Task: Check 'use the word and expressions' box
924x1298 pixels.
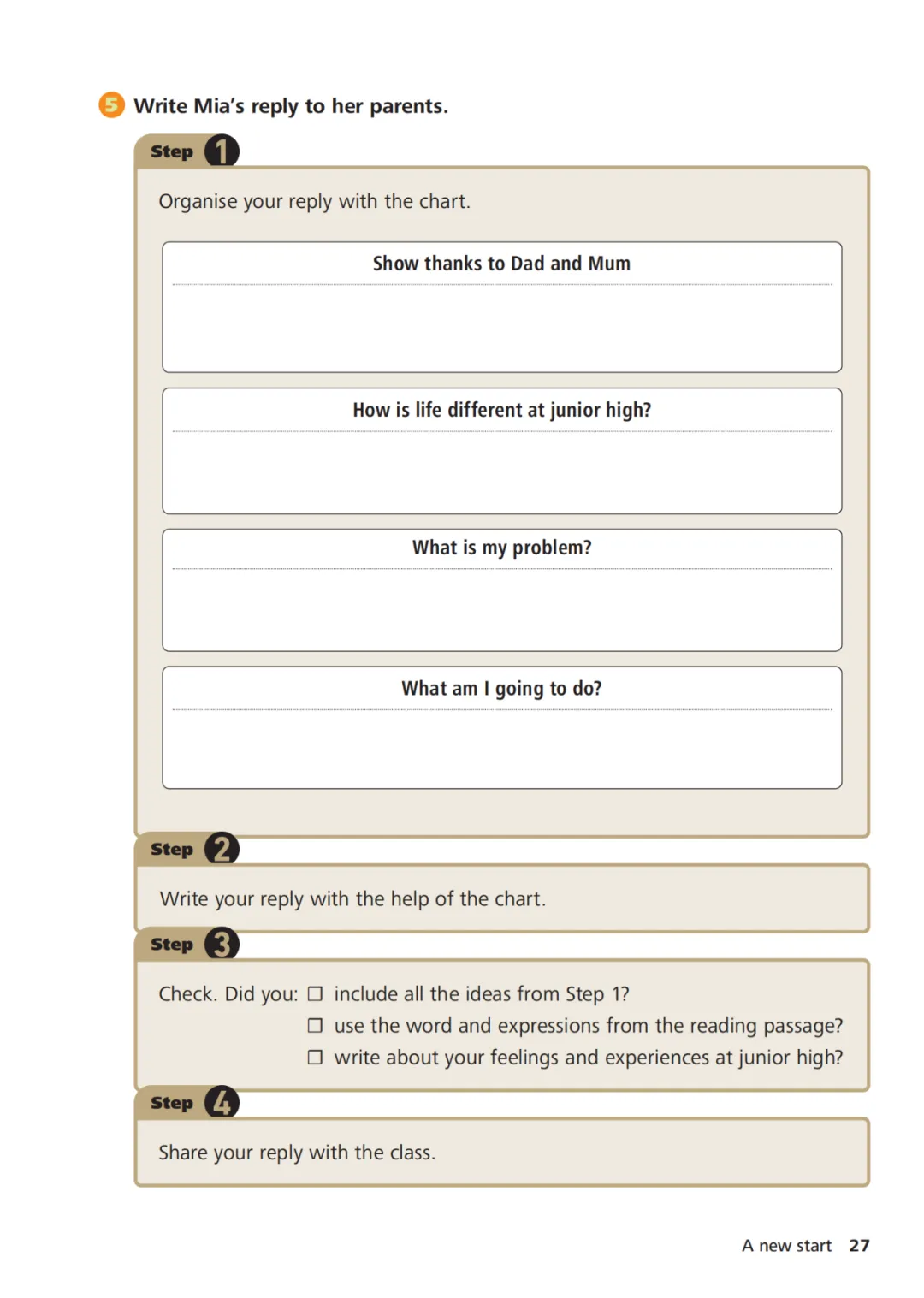Action: 315,1025
